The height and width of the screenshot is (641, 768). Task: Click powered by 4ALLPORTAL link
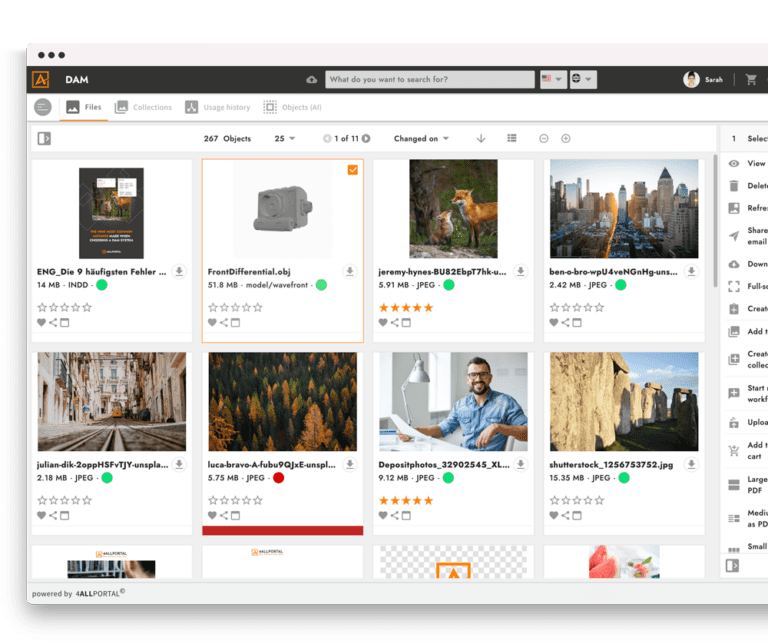78,593
